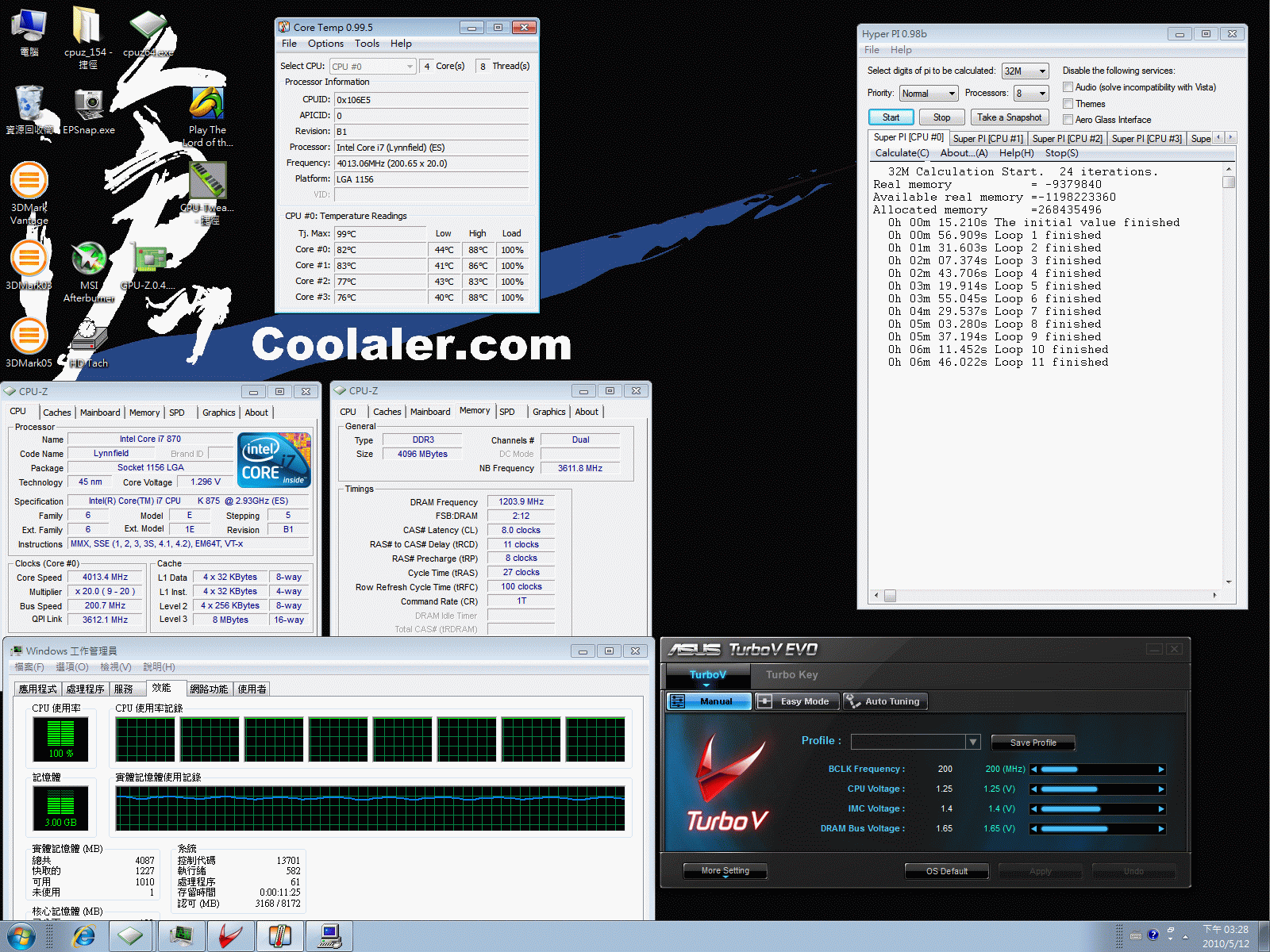Decrease BCLK Frequency with left arrow
This screenshot has height=952, width=1270.
(x=1033, y=770)
